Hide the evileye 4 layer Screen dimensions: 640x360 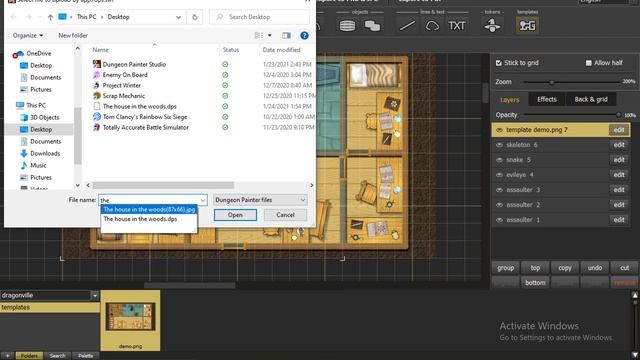499,175
